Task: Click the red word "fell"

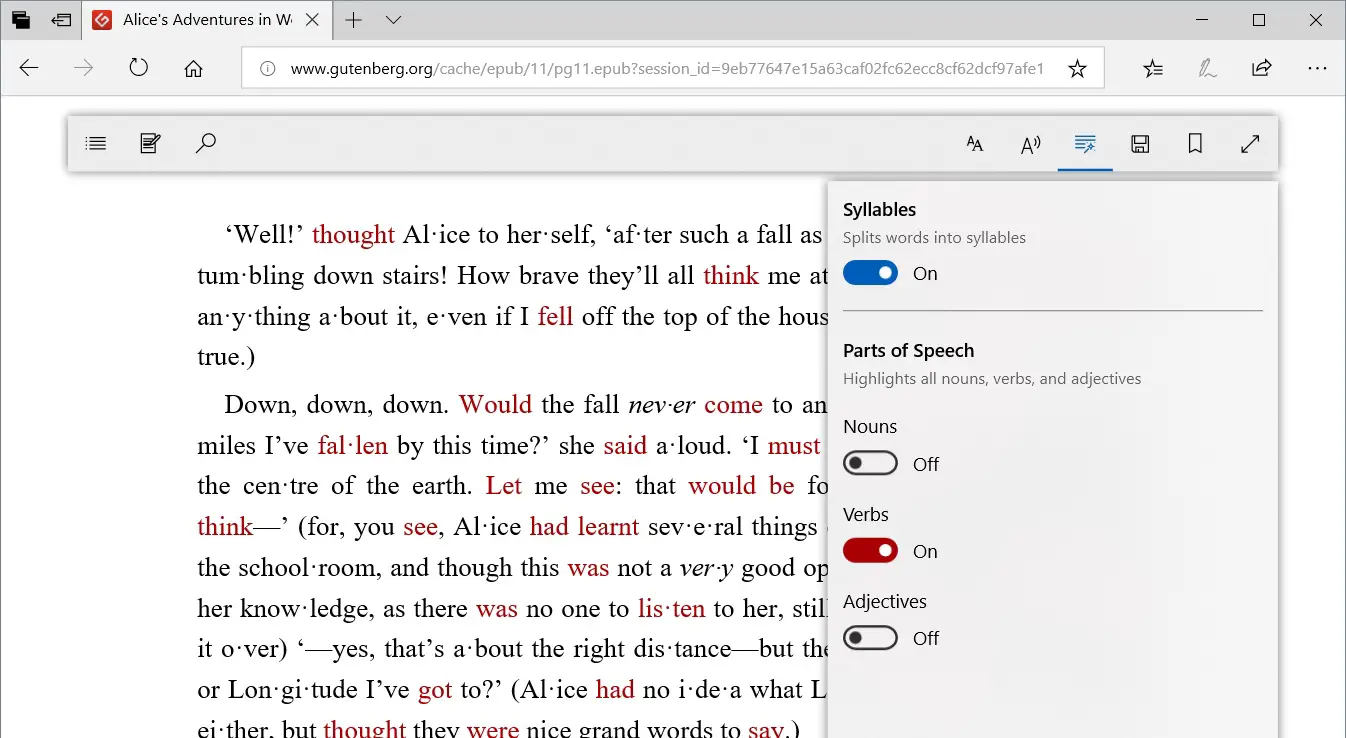Action: coord(555,316)
